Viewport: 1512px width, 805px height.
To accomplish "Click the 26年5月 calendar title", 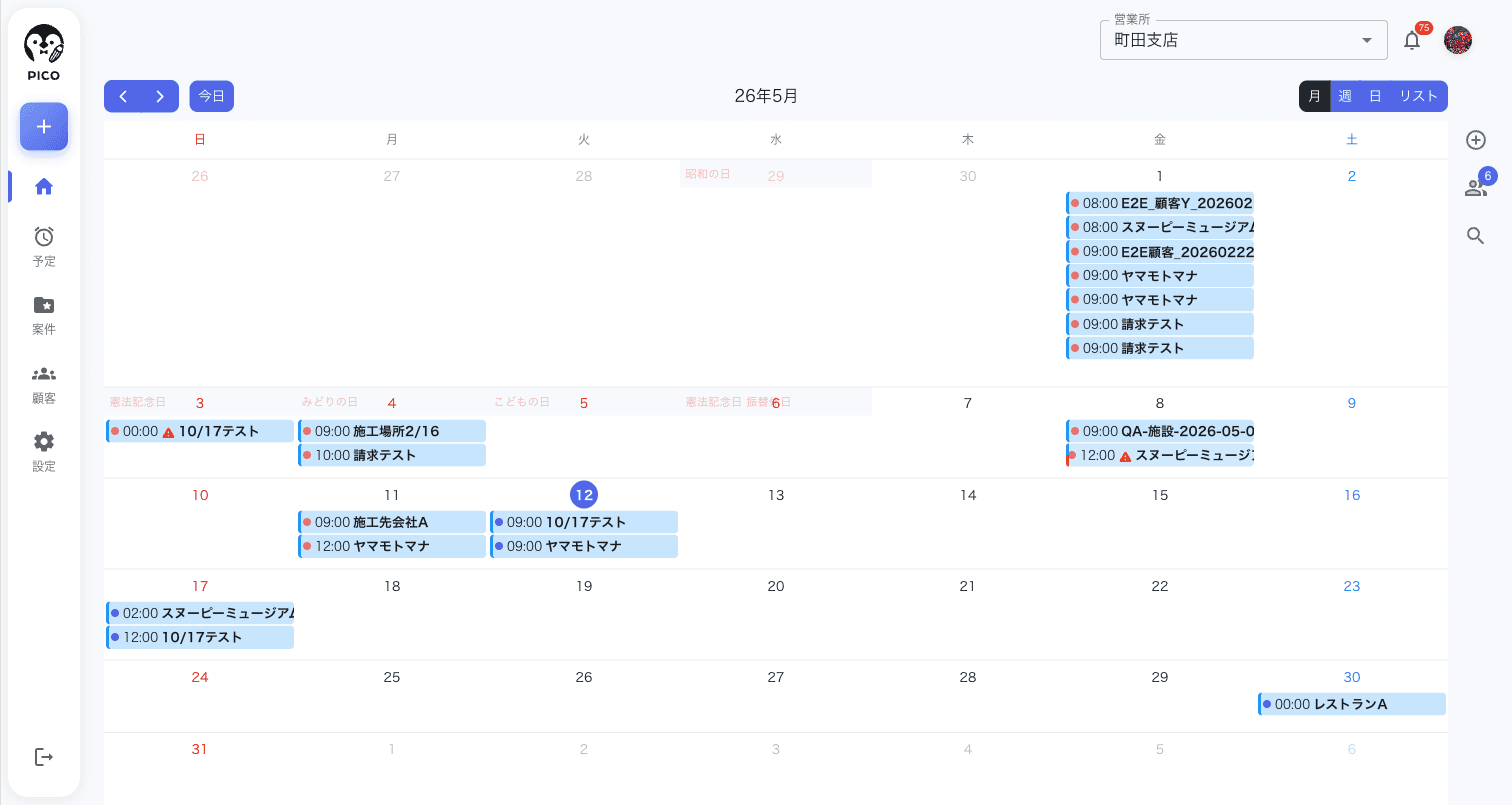I will point(766,96).
